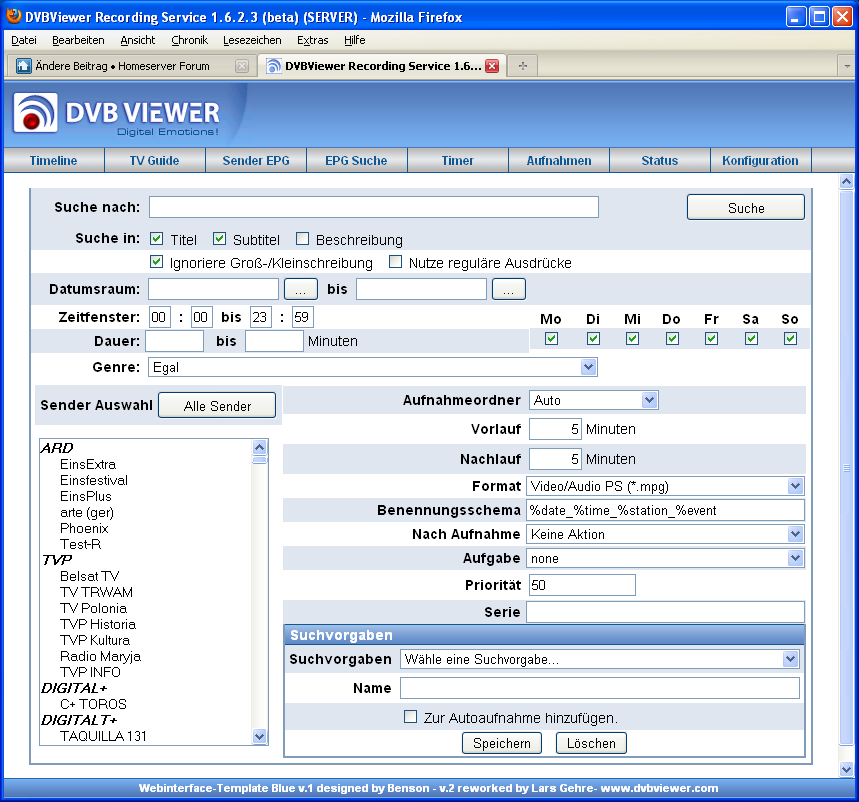Open start date picker button
The image size is (859, 802).
300,289
